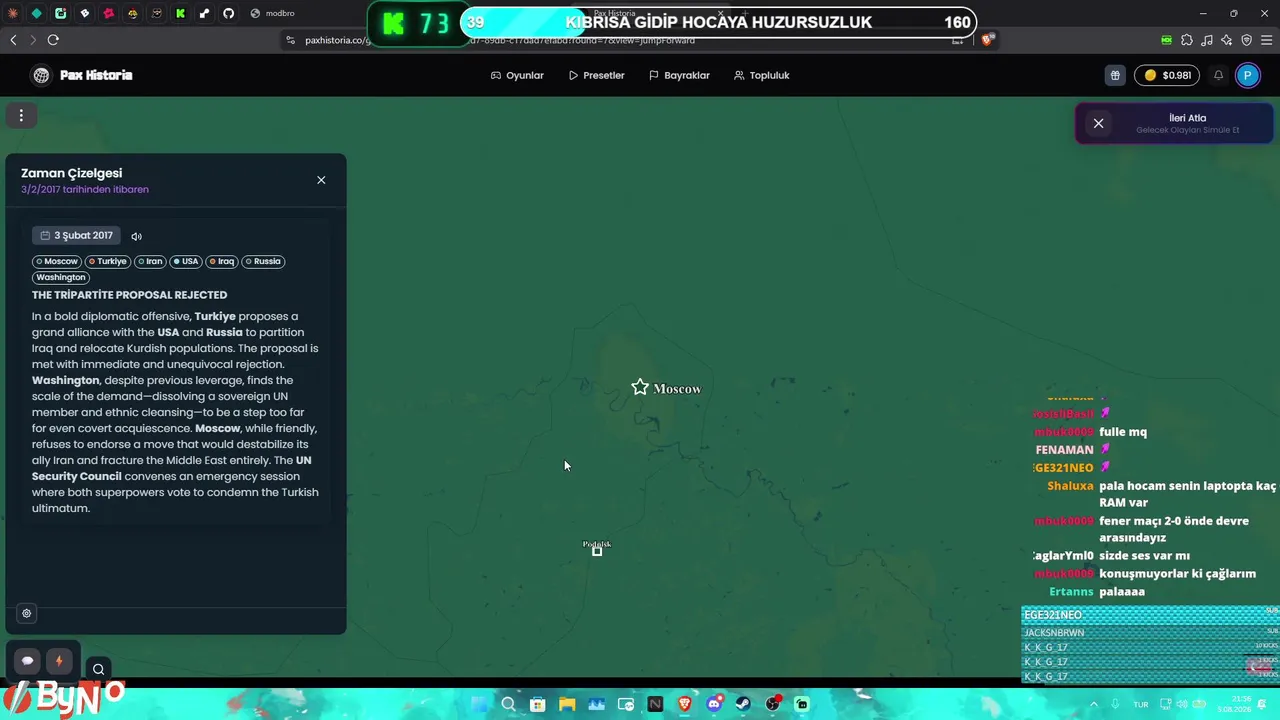Switch to the green Kick pinned tab
1280x720 pixels.
[x=180, y=13]
